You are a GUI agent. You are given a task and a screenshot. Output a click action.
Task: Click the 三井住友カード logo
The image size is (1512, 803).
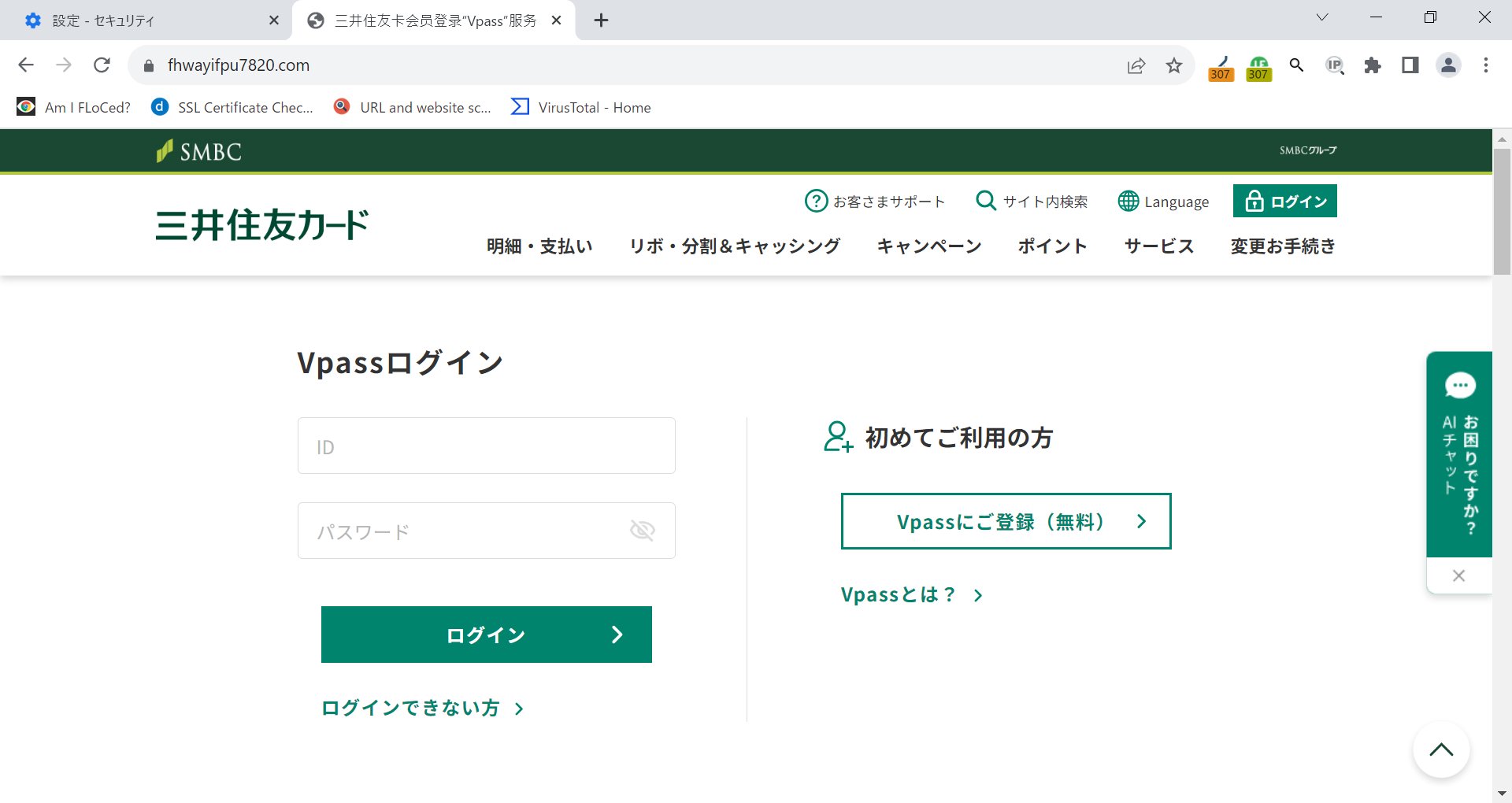[262, 225]
